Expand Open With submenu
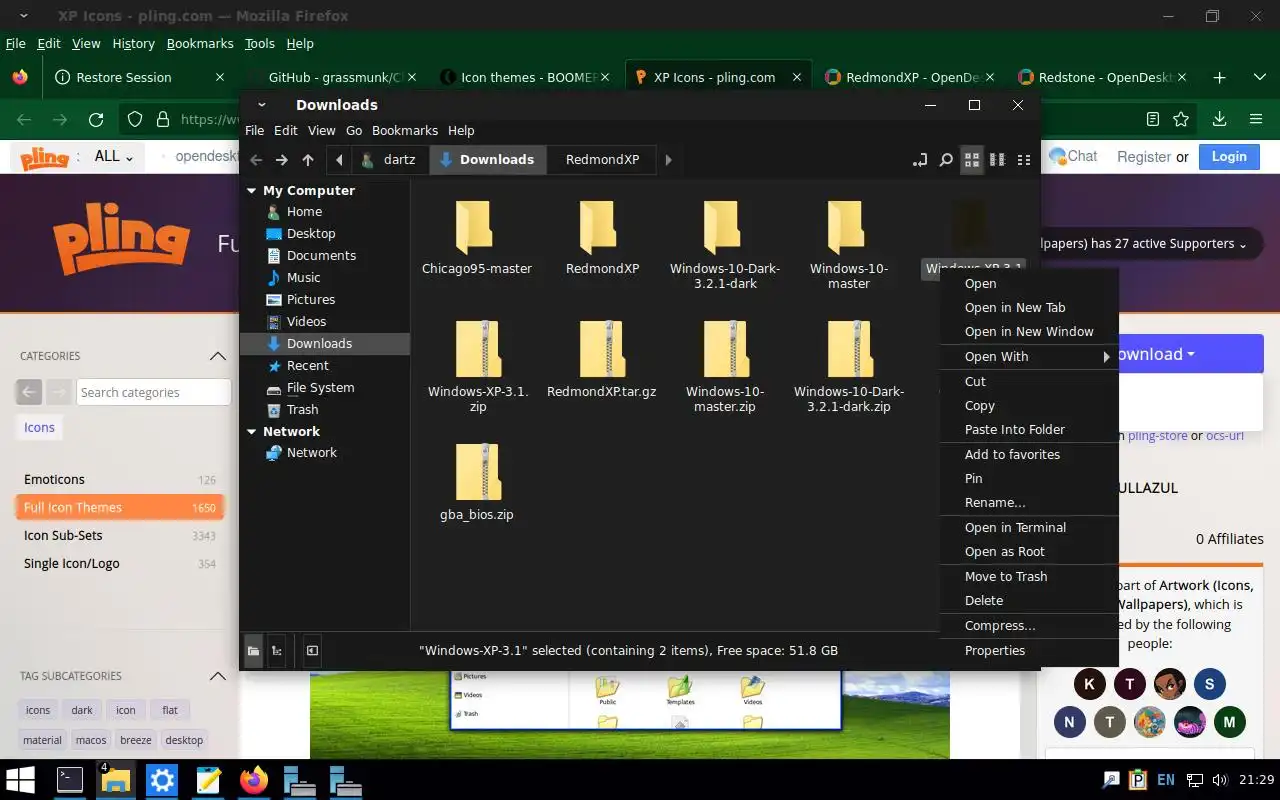 (x=1029, y=356)
